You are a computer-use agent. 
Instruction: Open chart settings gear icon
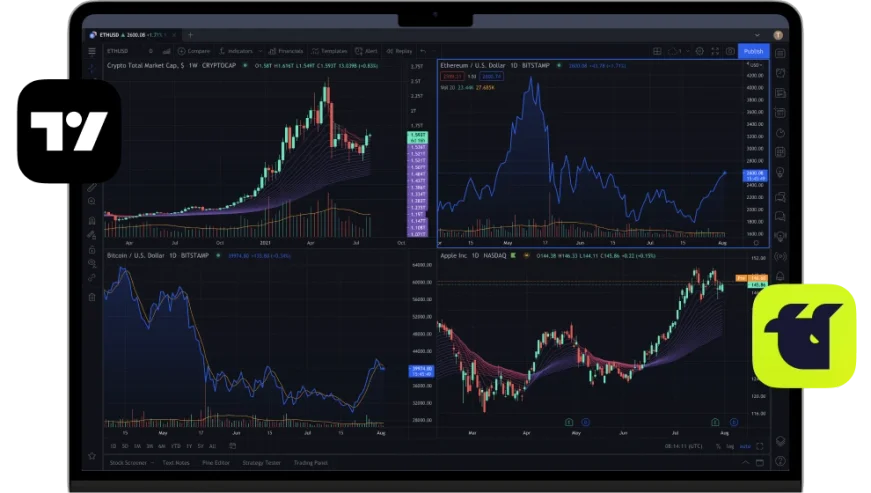tap(700, 51)
